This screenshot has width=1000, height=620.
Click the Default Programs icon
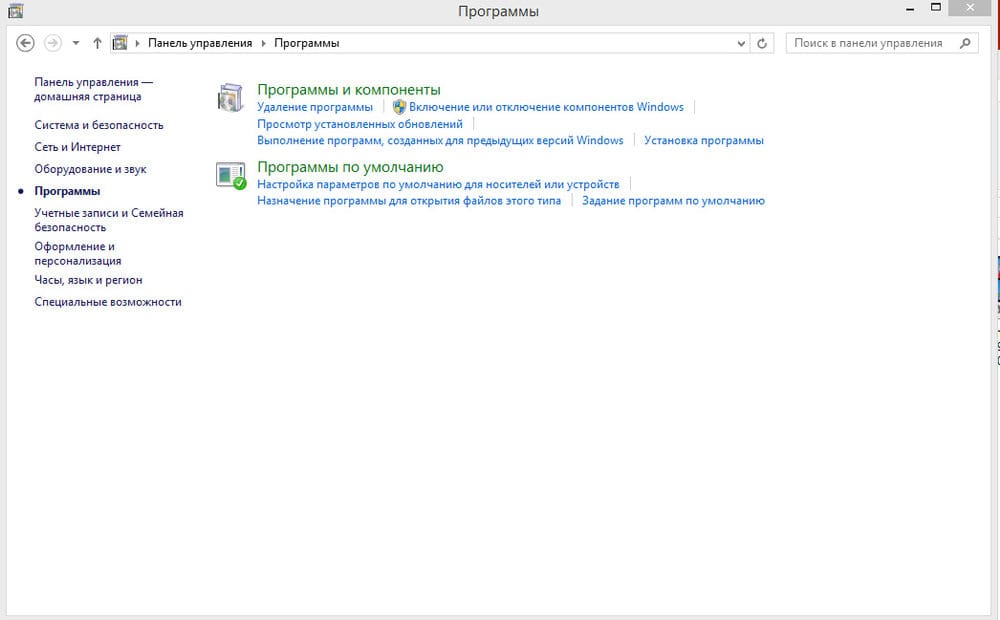[230, 176]
